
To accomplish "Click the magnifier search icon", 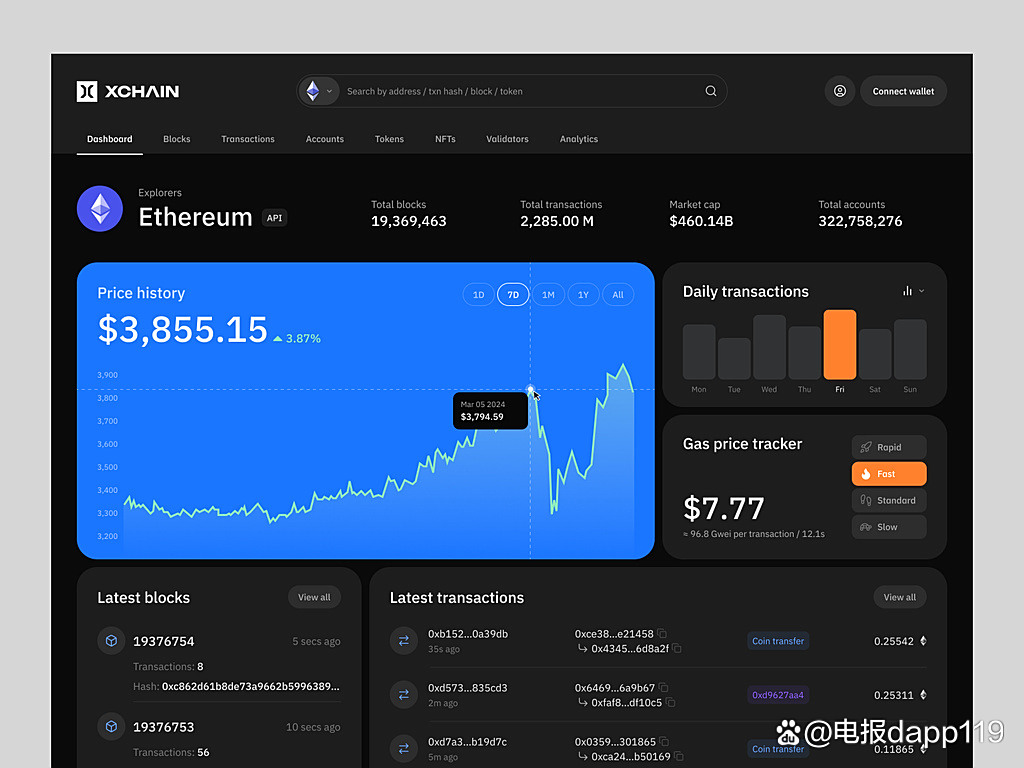I will point(711,91).
